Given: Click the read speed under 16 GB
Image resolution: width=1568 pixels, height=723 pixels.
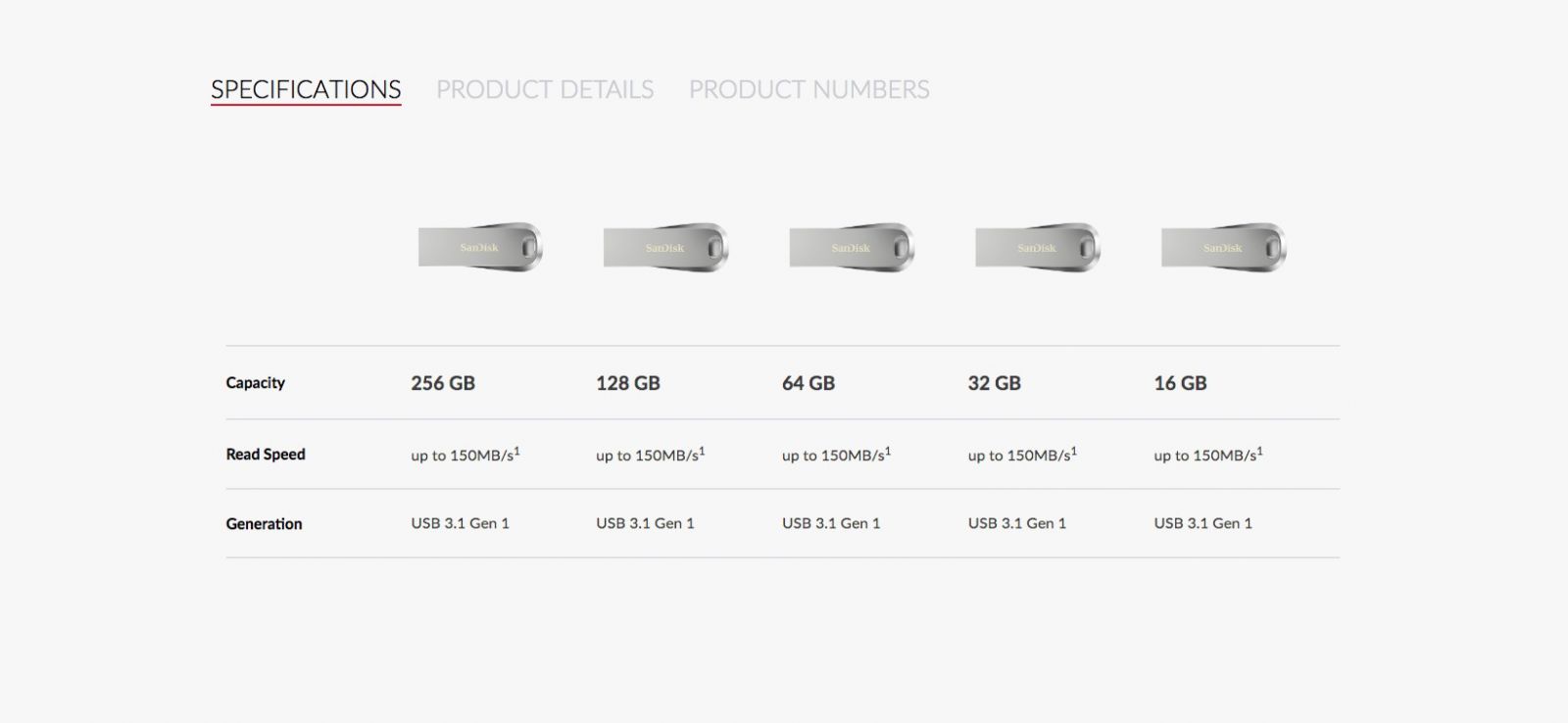Looking at the screenshot, I should point(1207,456).
